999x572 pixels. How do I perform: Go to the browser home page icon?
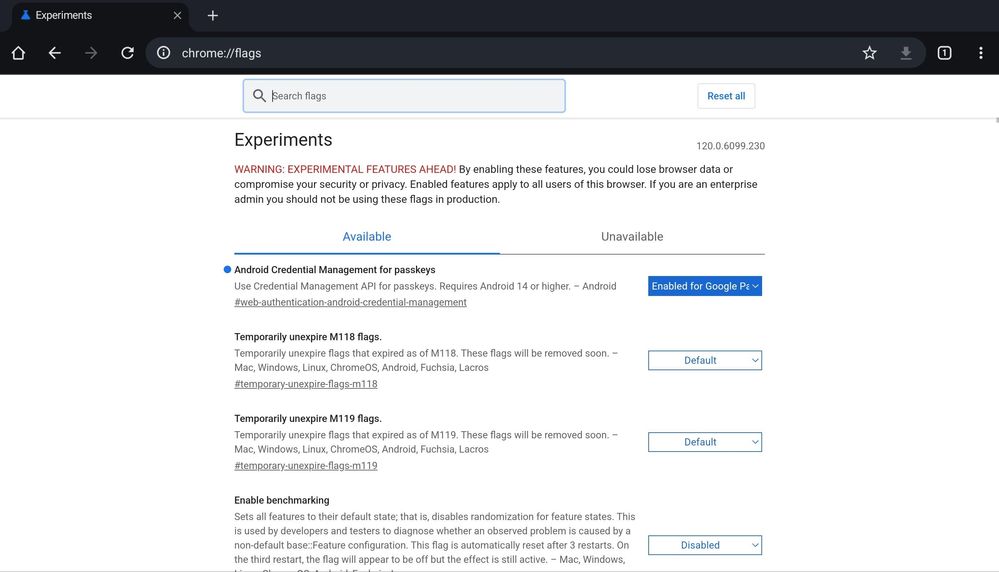click(18, 53)
